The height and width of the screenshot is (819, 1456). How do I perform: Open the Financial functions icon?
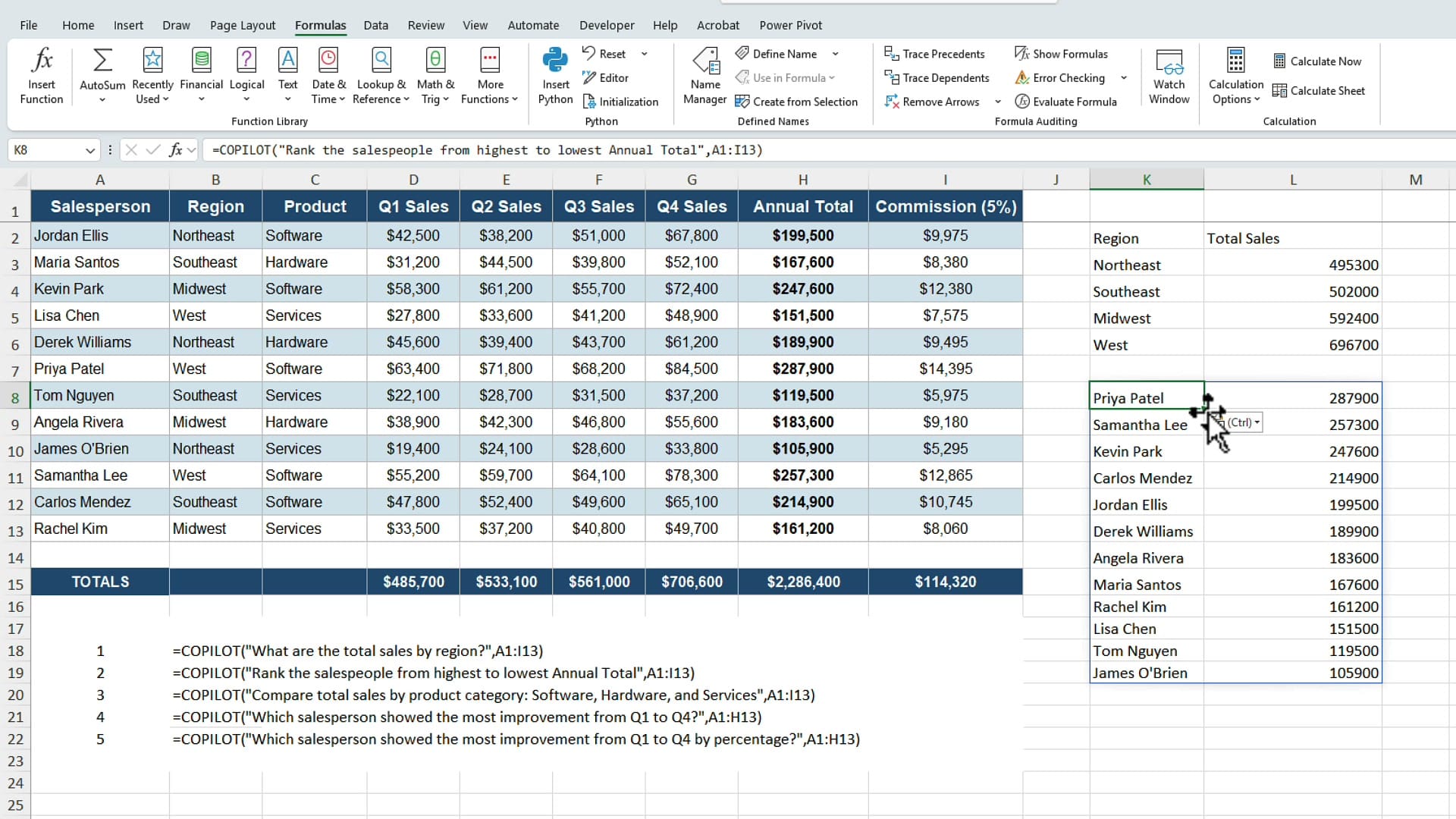pos(201,59)
